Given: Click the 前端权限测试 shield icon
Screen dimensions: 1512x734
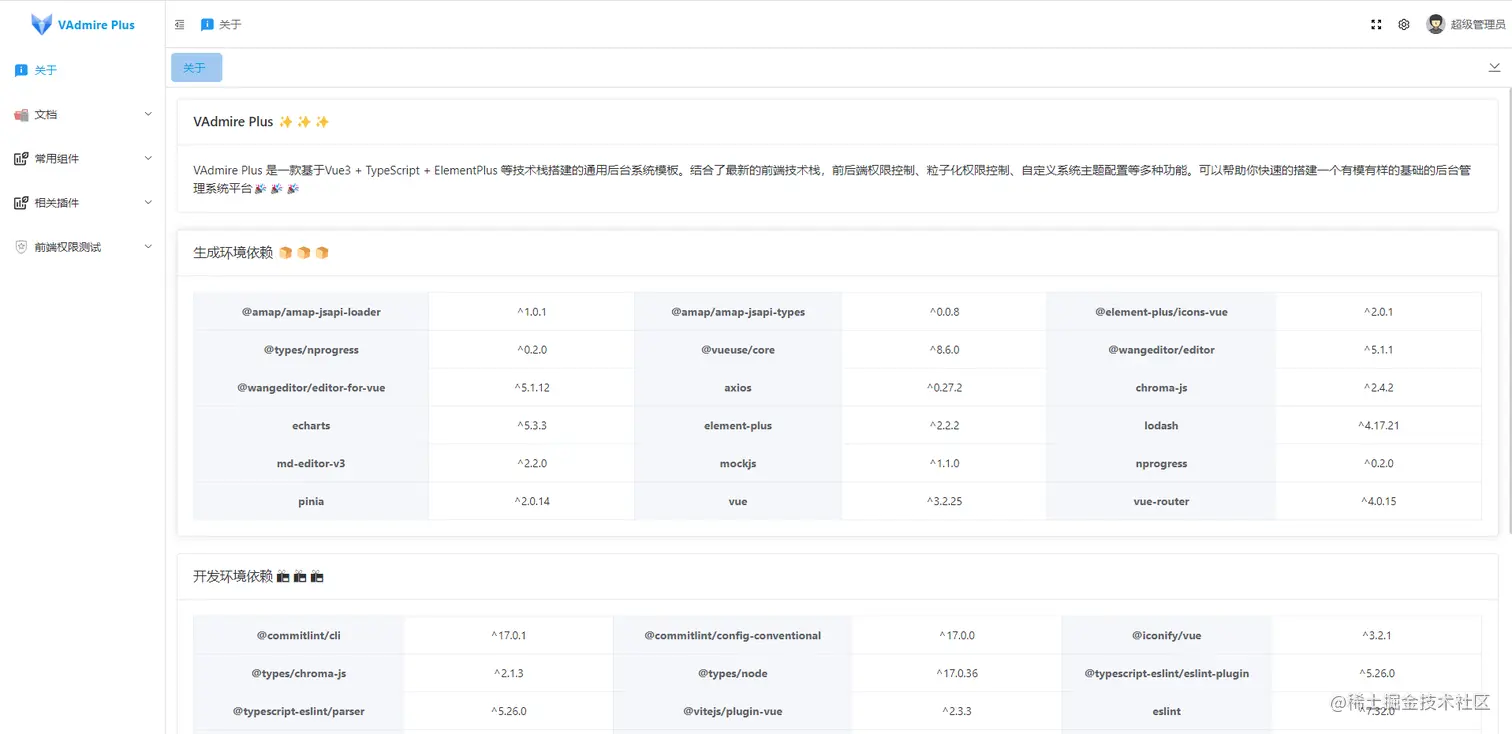Looking at the screenshot, I should (x=21, y=247).
